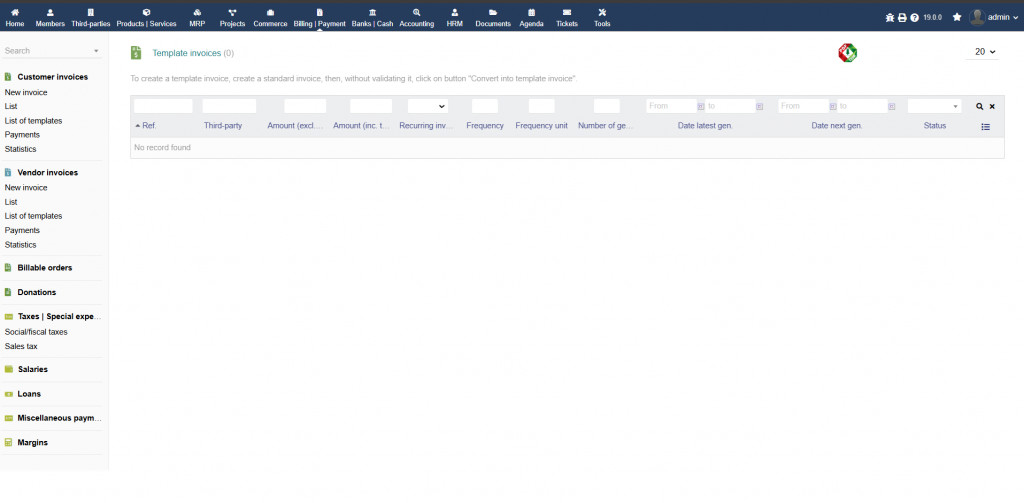The image size is (1024, 503).
Task: Click the Amount (excl.) filter field
Action: (x=305, y=106)
